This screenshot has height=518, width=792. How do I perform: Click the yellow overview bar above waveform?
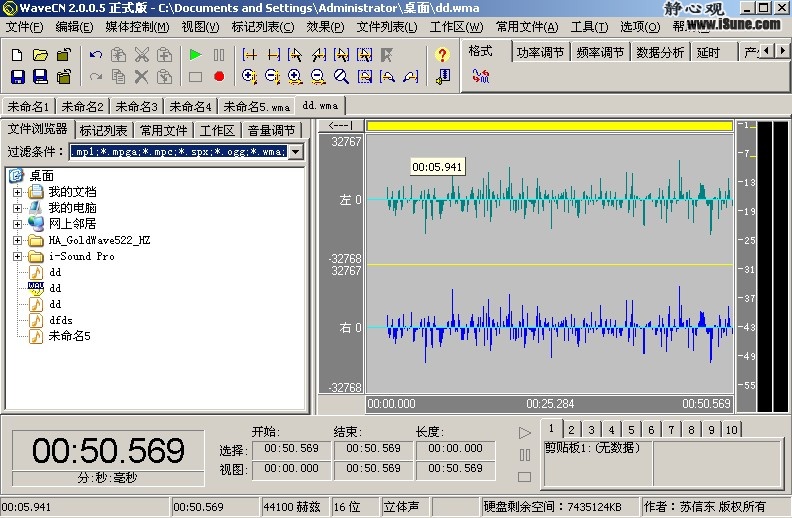(550, 126)
